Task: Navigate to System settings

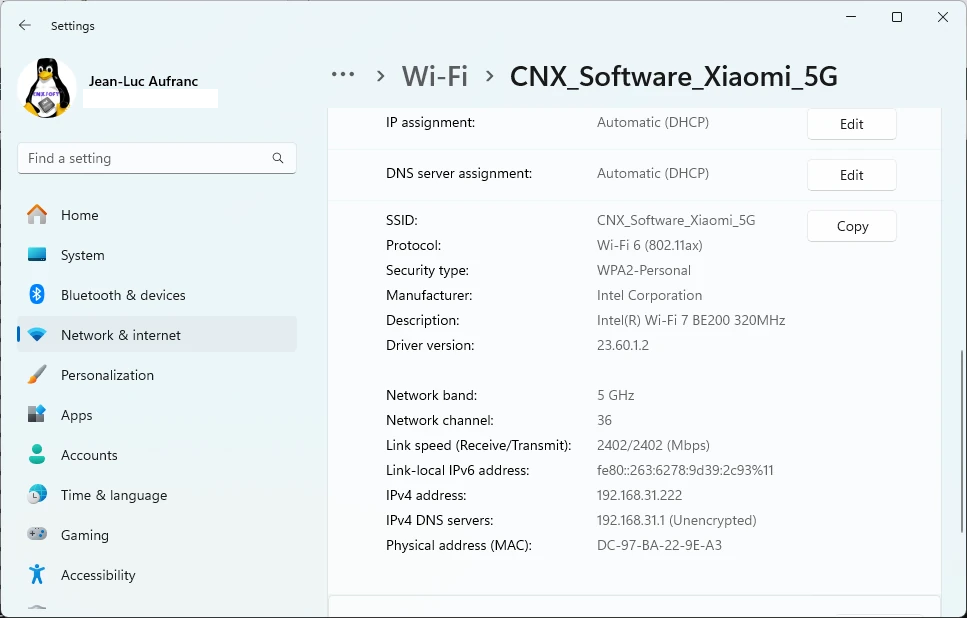Action: (157, 255)
